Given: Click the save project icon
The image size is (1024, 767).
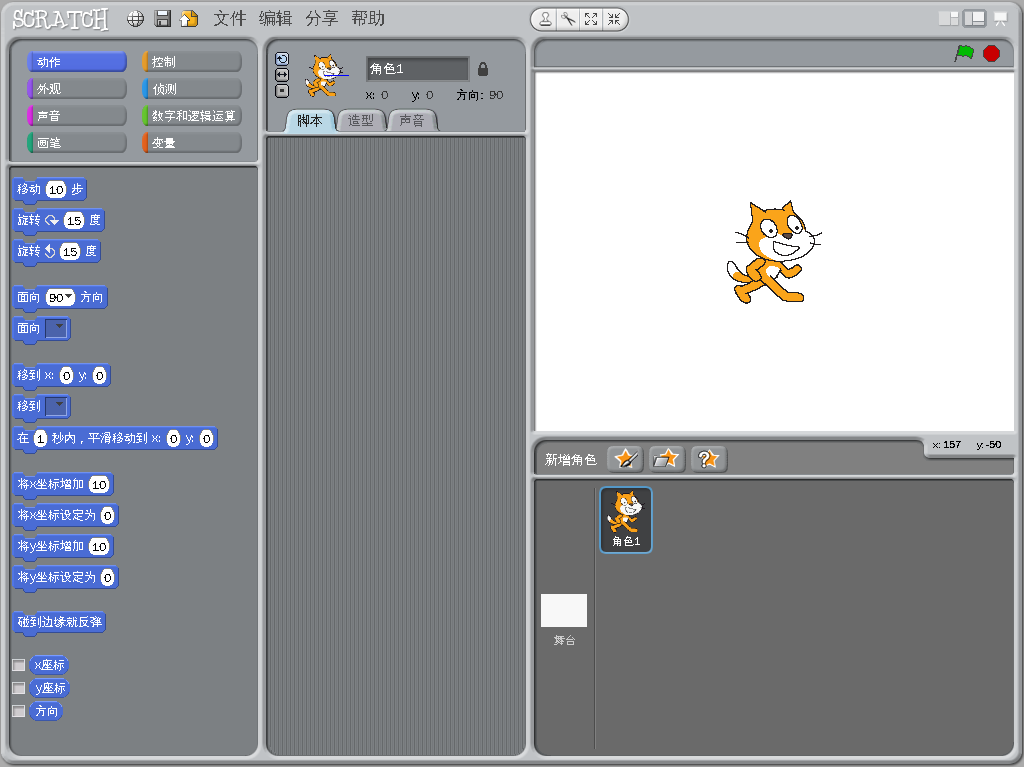Looking at the screenshot, I should (162, 18).
